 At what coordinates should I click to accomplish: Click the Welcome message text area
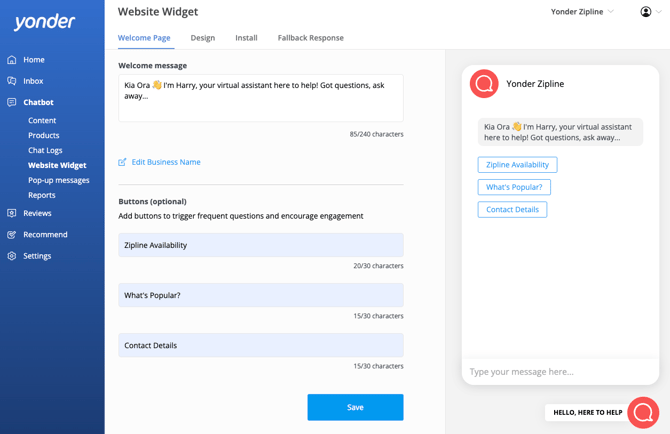(261, 98)
